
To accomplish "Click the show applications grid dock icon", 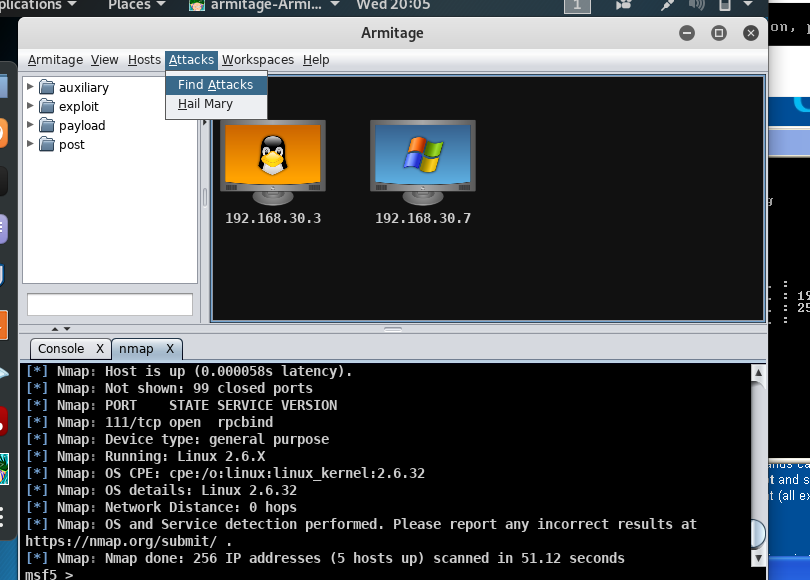I will click(2, 516).
